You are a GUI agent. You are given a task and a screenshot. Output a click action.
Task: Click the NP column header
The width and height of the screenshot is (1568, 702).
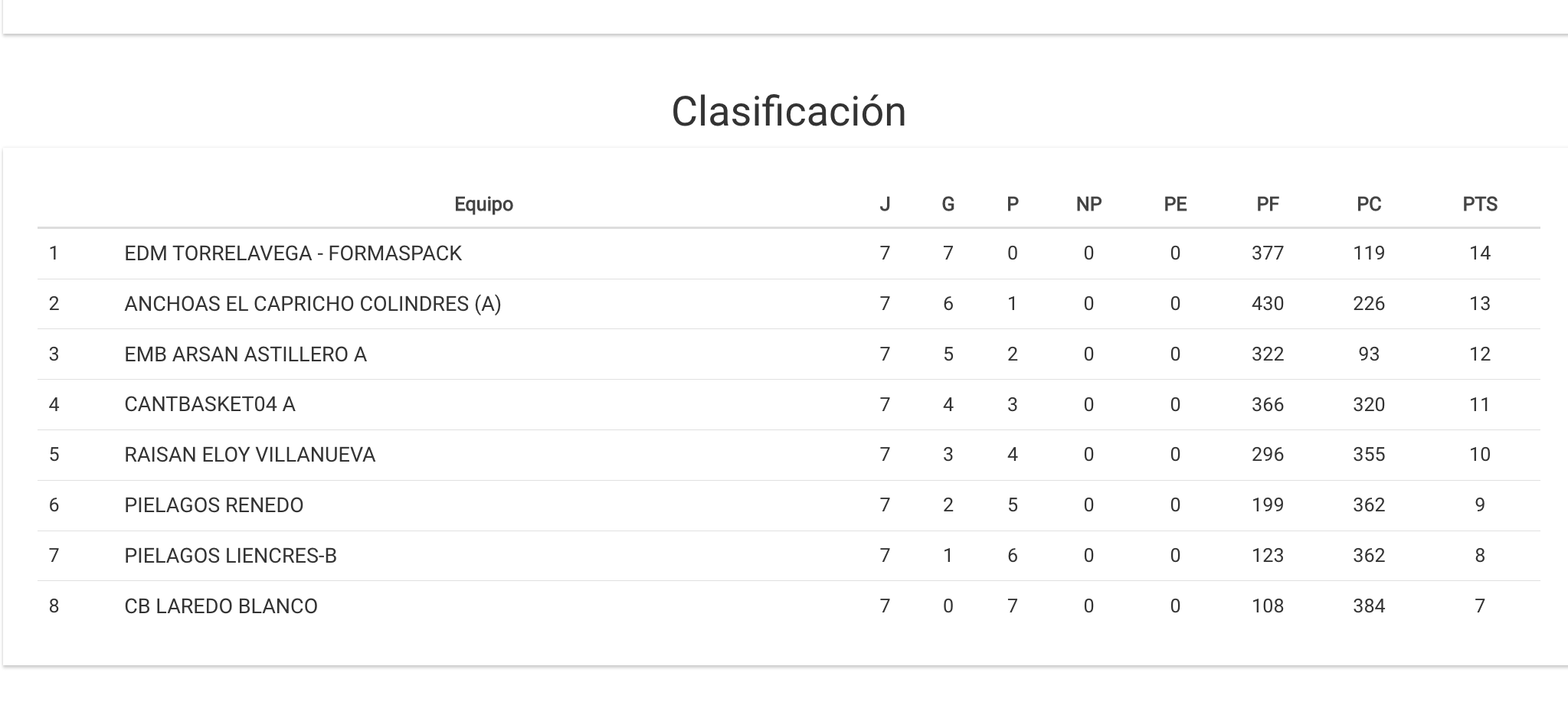tap(1088, 204)
